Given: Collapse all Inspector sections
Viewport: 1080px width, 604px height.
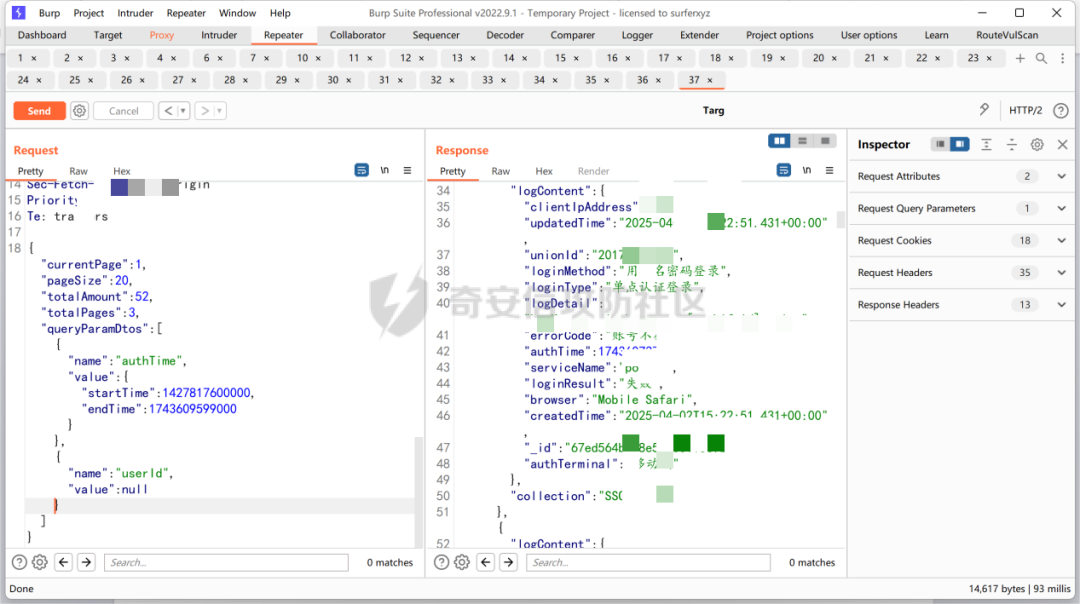Looking at the screenshot, I should point(1011,144).
